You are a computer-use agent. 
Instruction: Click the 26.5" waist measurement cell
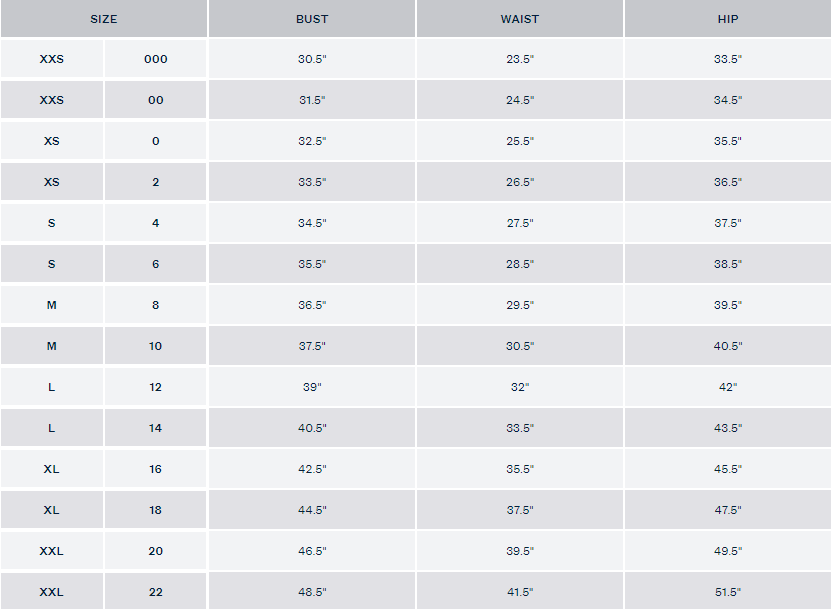[x=520, y=182]
